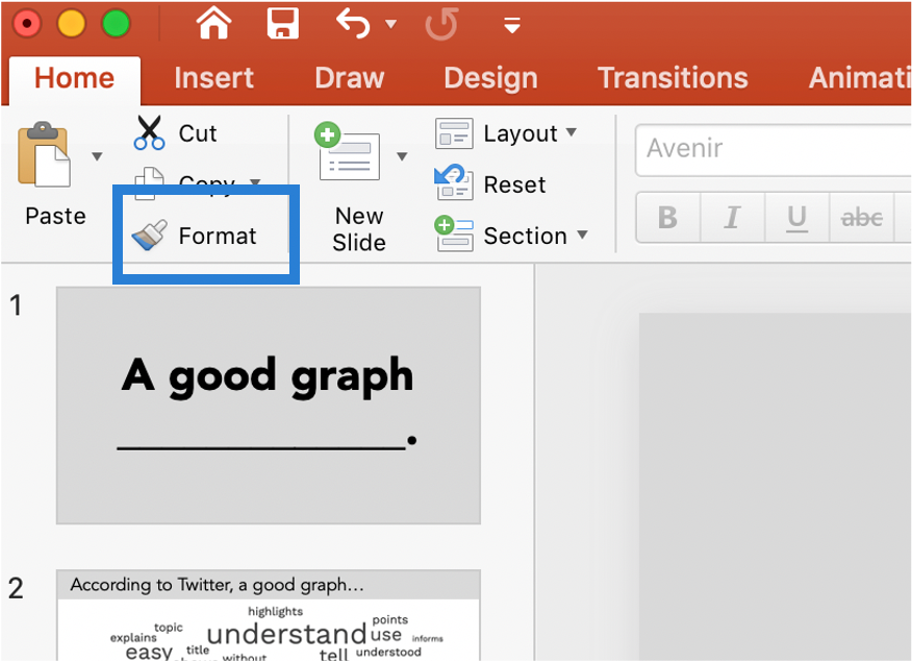The width and height of the screenshot is (912, 662).
Task: Toggle Bold formatting
Action: pyautogui.click(x=667, y=217)
